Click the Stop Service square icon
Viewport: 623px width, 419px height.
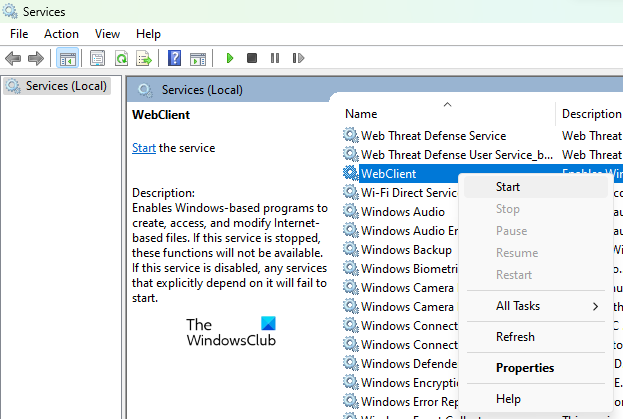(252, 58)
